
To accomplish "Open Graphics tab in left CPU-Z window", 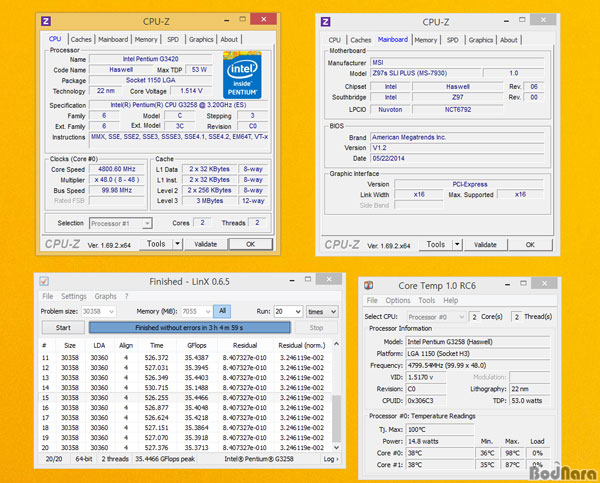I will click(x=201, y=39).
